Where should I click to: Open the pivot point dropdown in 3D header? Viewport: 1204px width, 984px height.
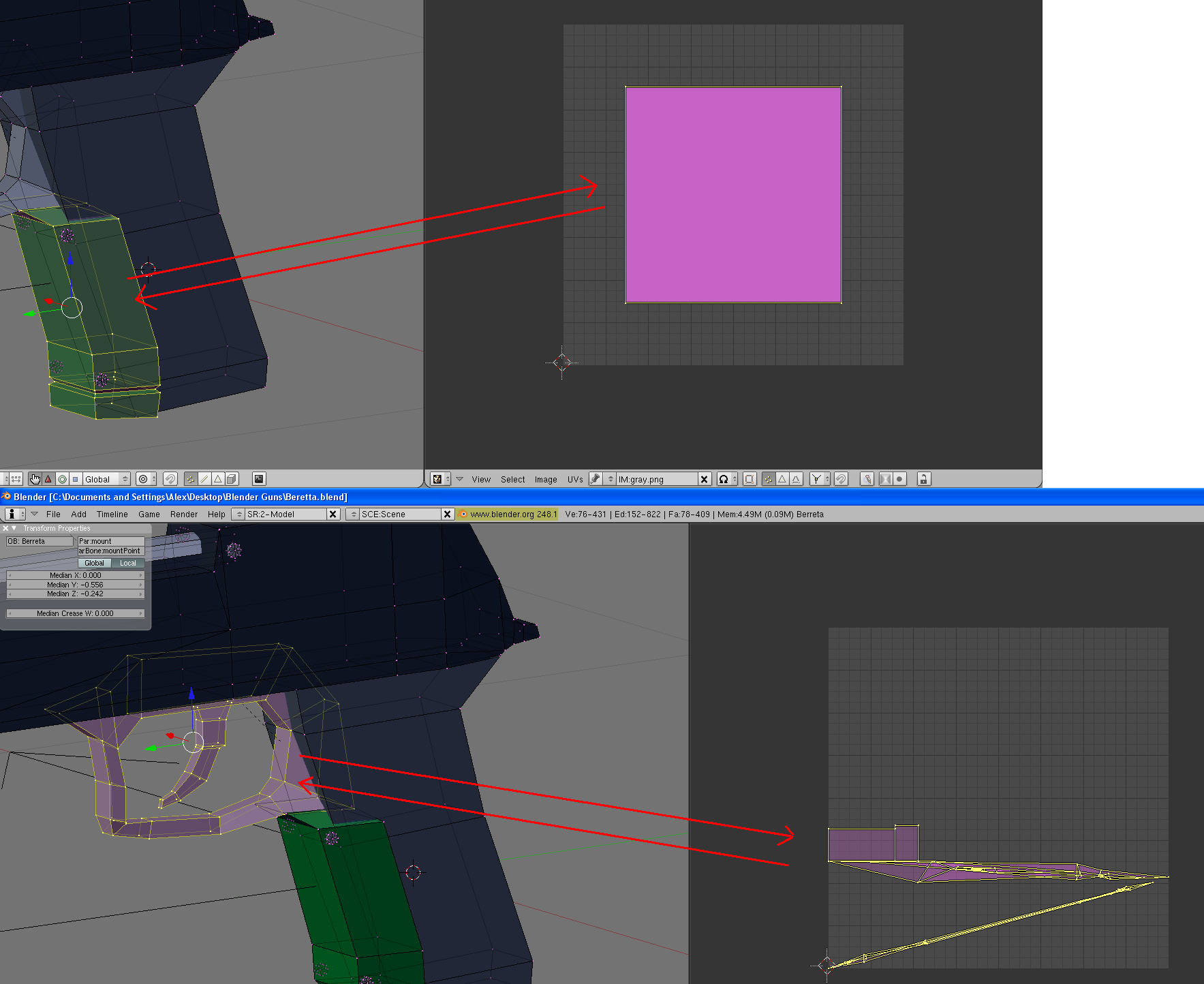pos(144,478)
